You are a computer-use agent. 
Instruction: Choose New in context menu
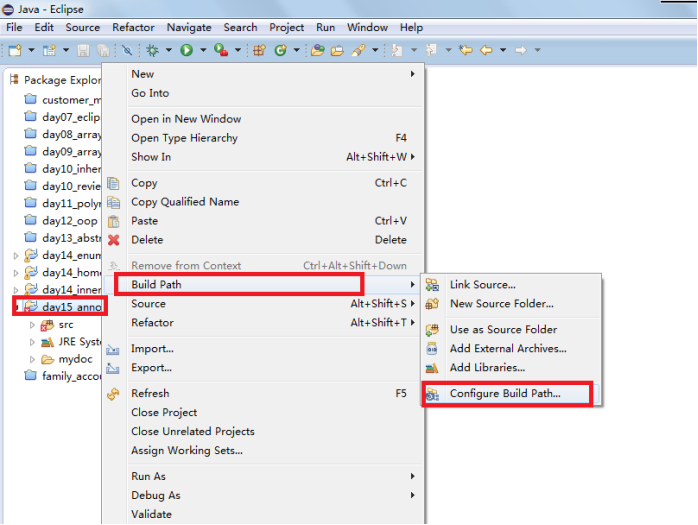[x=263, y=74]
